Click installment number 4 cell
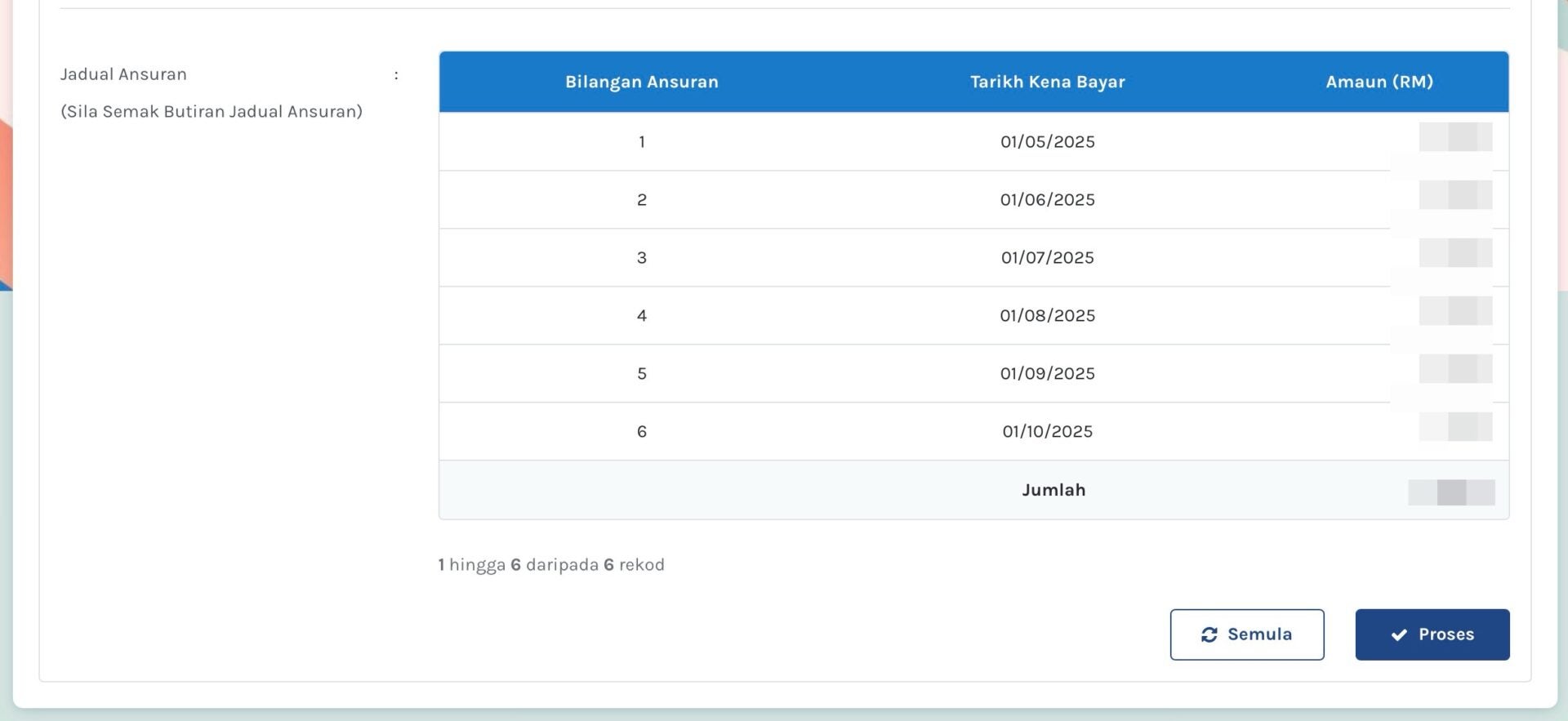Viewport: 1568px width, 721px height. click(641, 315)
